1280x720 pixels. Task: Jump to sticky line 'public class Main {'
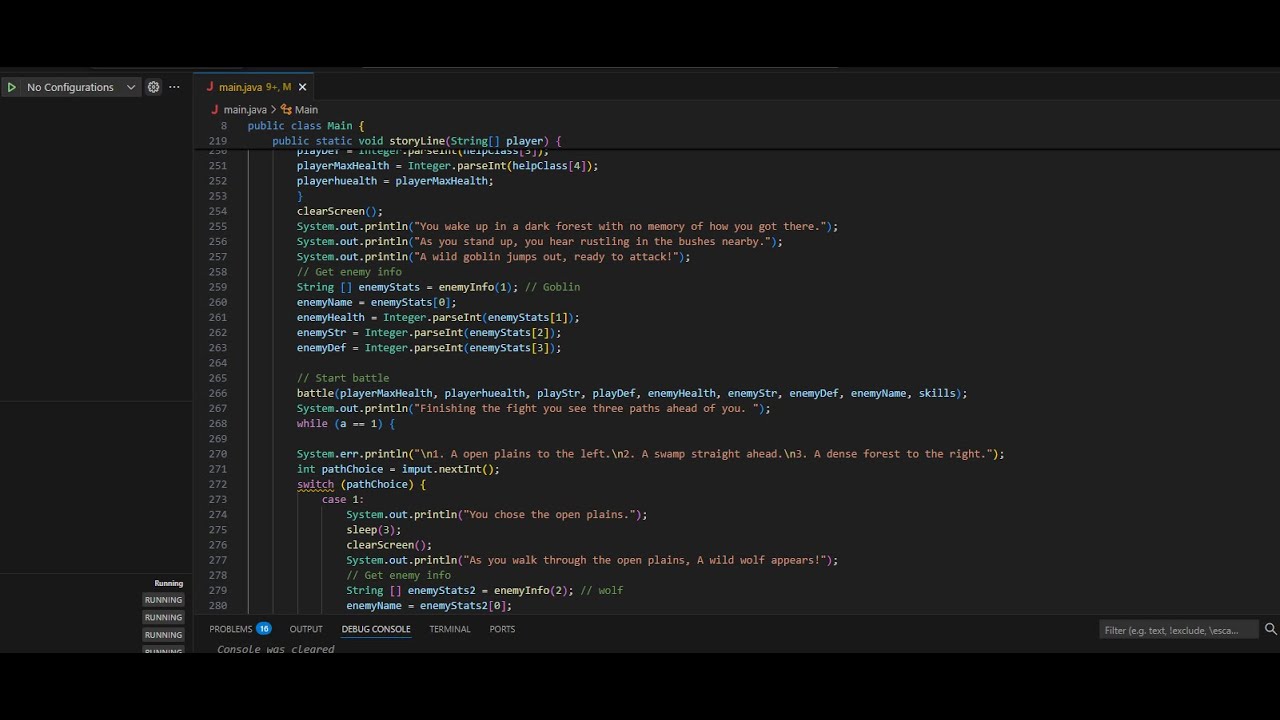pyautogui.click(x=306, y=126)
